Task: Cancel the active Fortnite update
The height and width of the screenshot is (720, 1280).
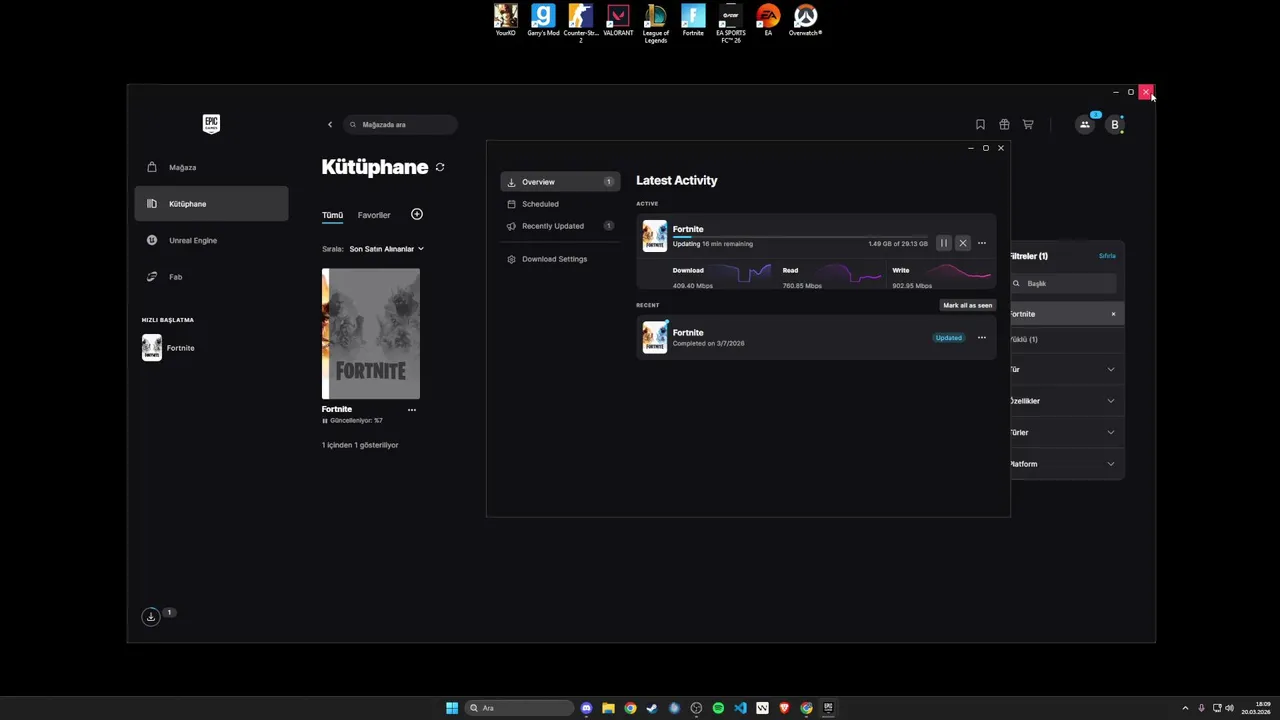Action: (963, 243)
